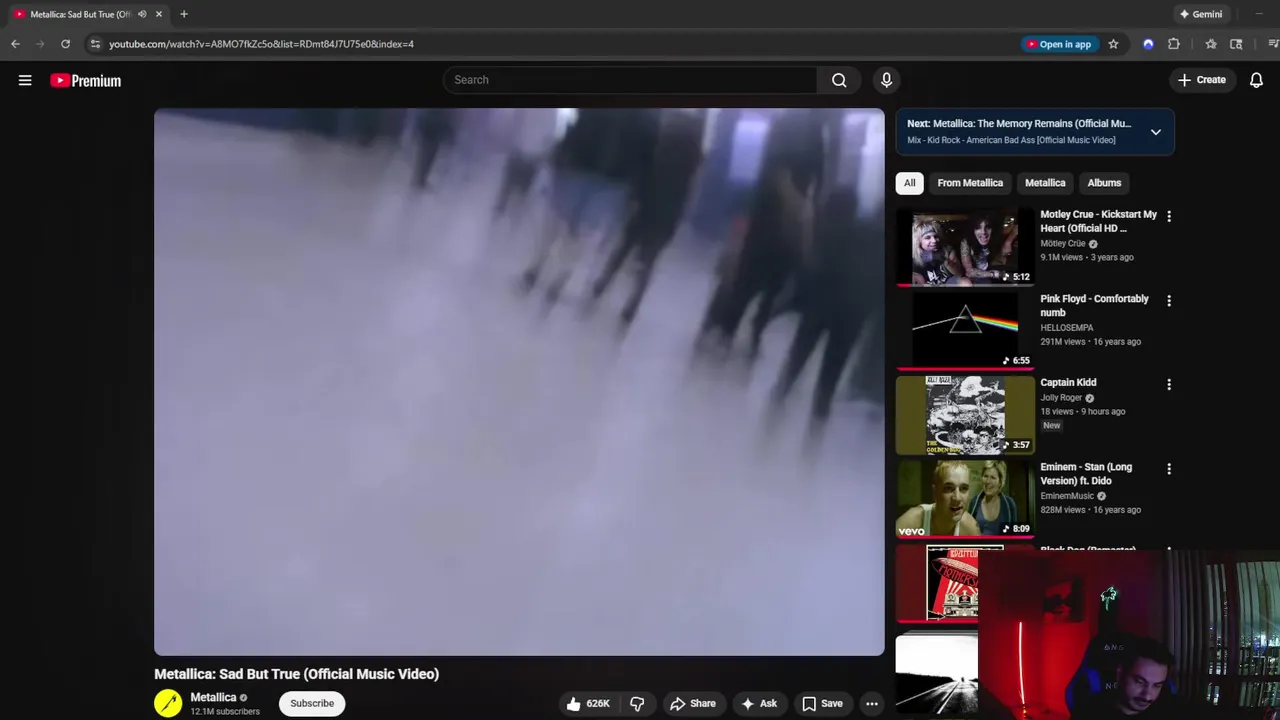Go forward with the browser forward arrow

[40, 44]
